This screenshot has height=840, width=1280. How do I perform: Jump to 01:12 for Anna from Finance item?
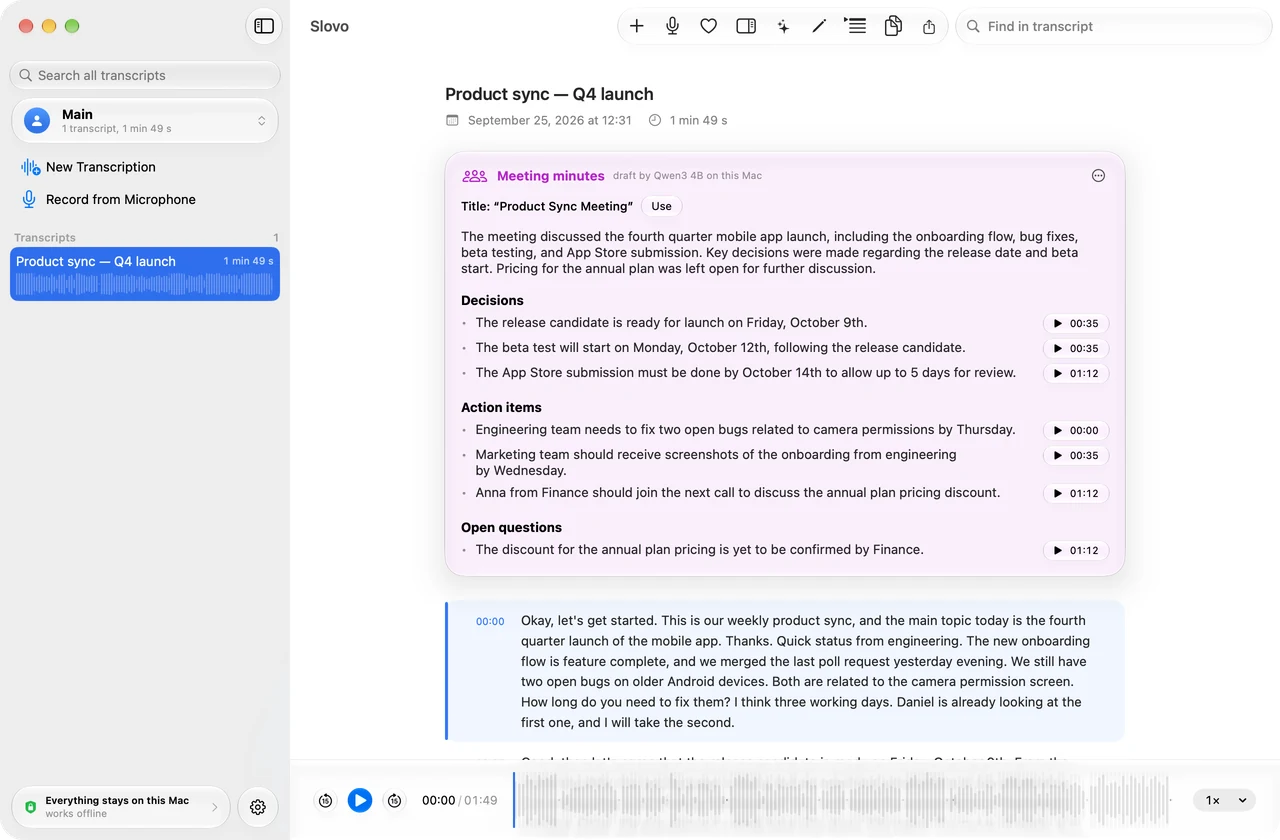click(1076, 494)
